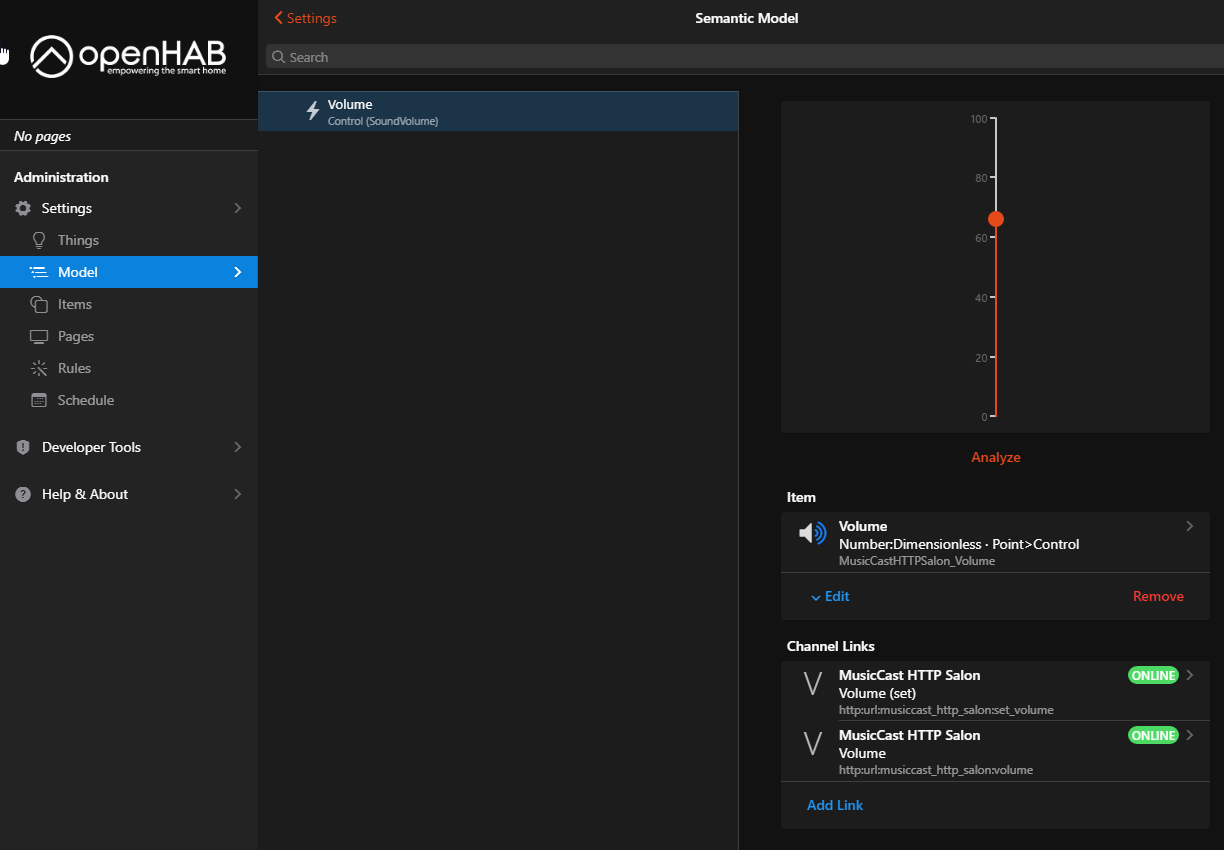The image size is (1224, 850).
Task: Open Schedule in the sidebar
Action: click(x=129, y=400)
